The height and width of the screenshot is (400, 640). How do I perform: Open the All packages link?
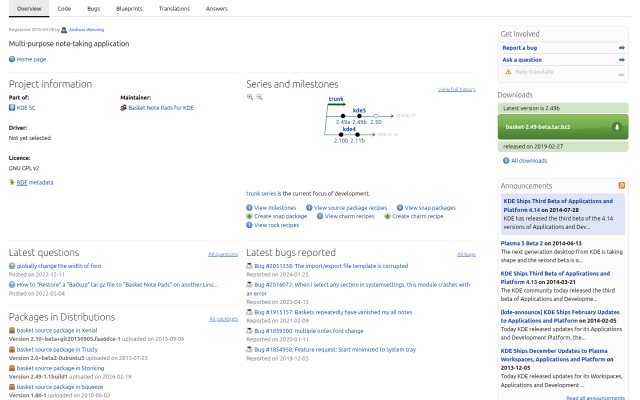tap(224, 319)
